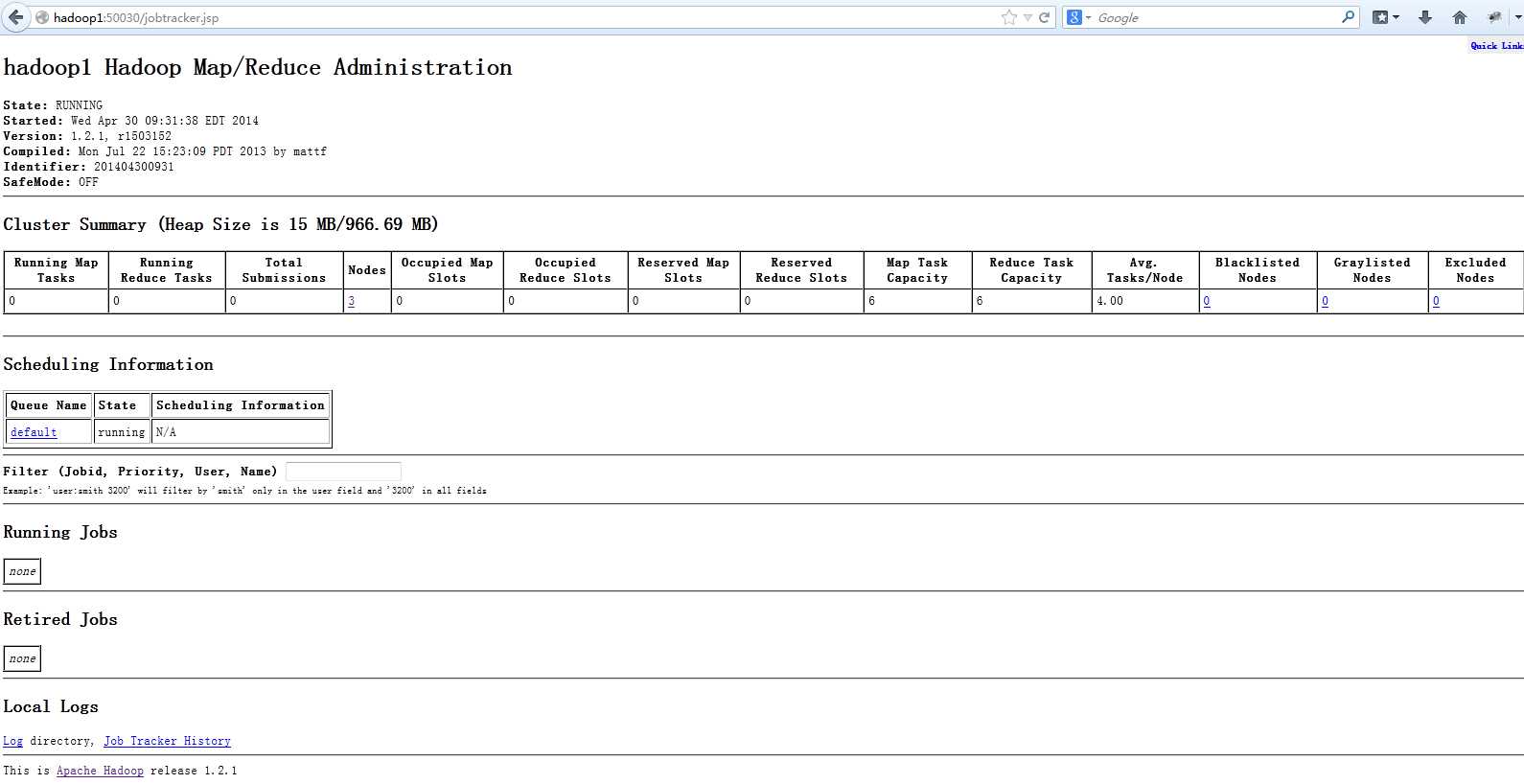
Task: Click the State header in Scheduling table
Action: [122, 405]
